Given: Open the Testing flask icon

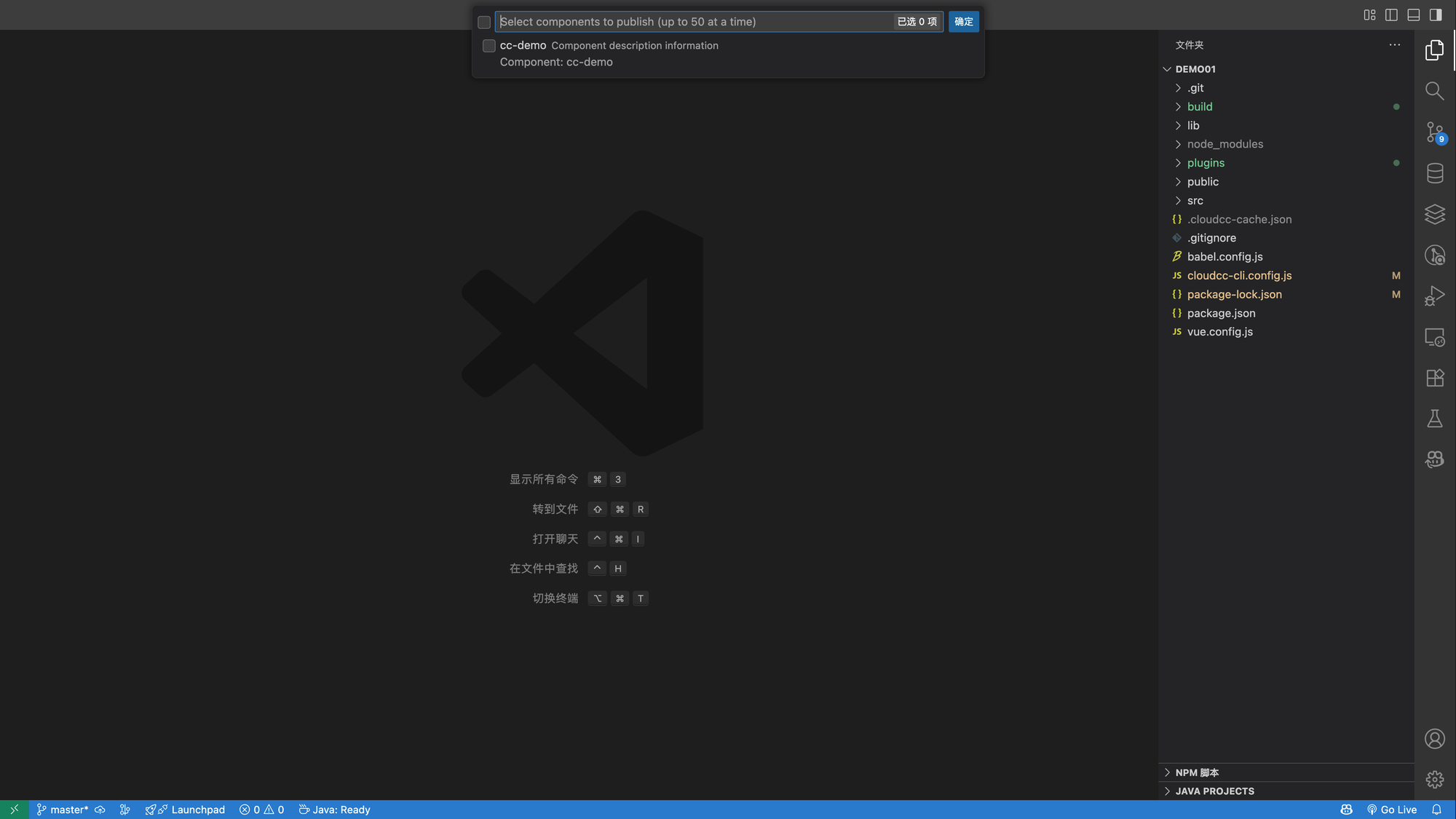Looking at the screenshot, I should click(x=1434, y=419).
